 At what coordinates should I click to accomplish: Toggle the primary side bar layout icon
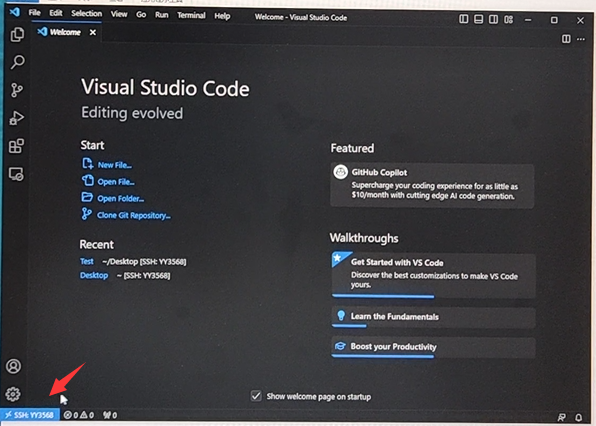point(464,19)
